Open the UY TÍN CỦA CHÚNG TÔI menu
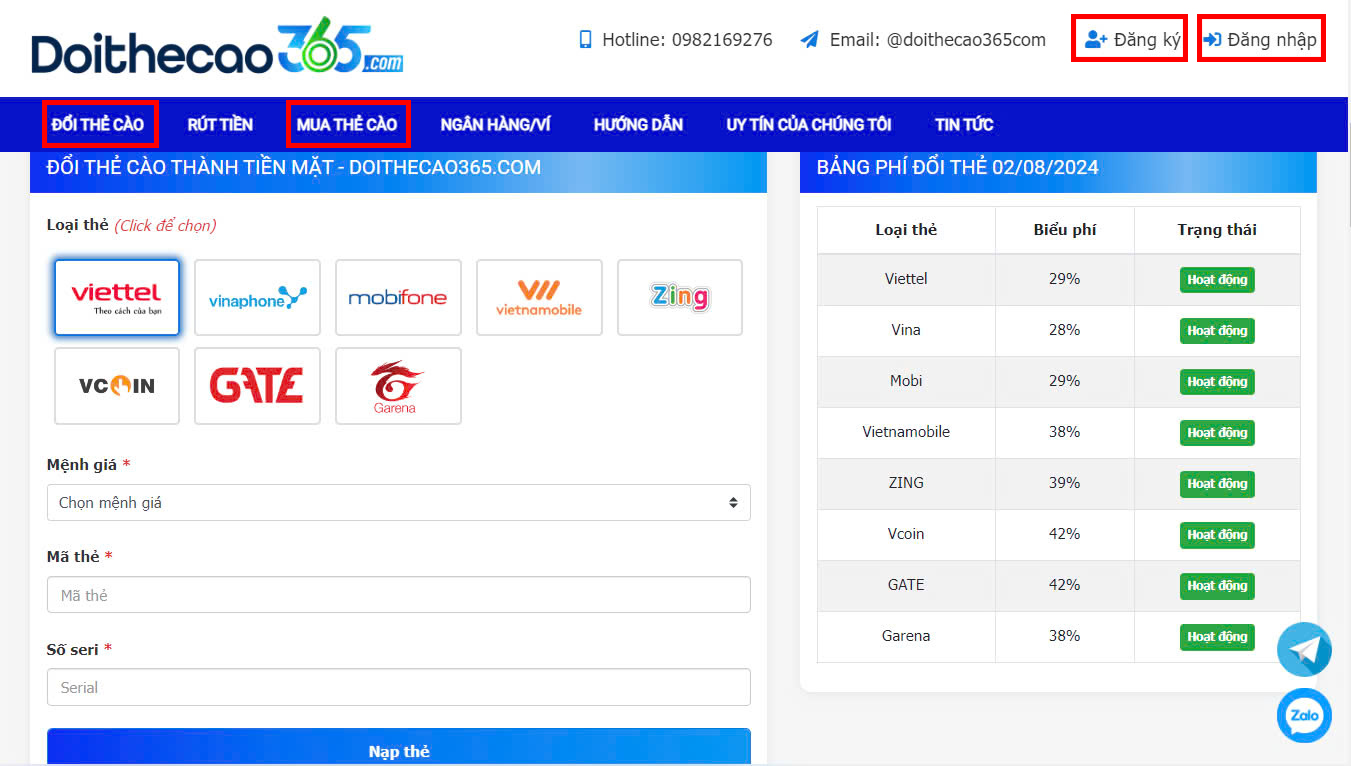1351x766 pixels. pos(809,124)
